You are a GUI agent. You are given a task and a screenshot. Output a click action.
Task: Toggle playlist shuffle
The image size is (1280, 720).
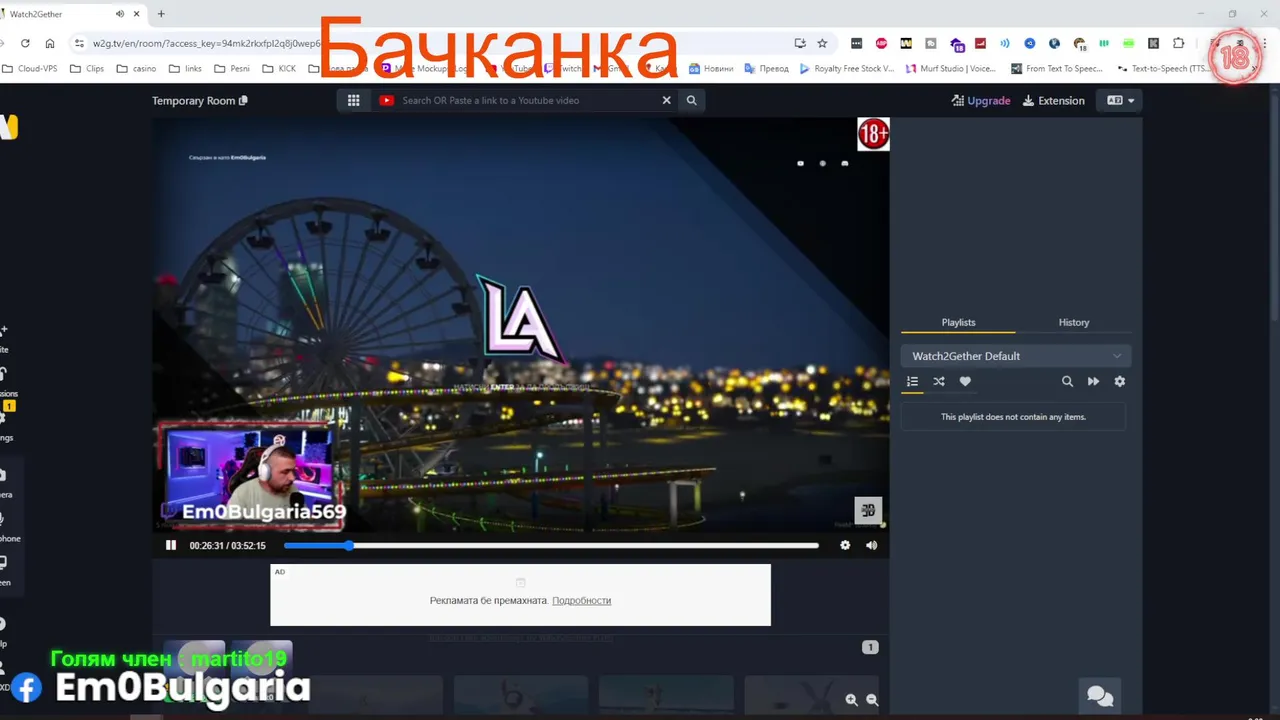[939, 381]
